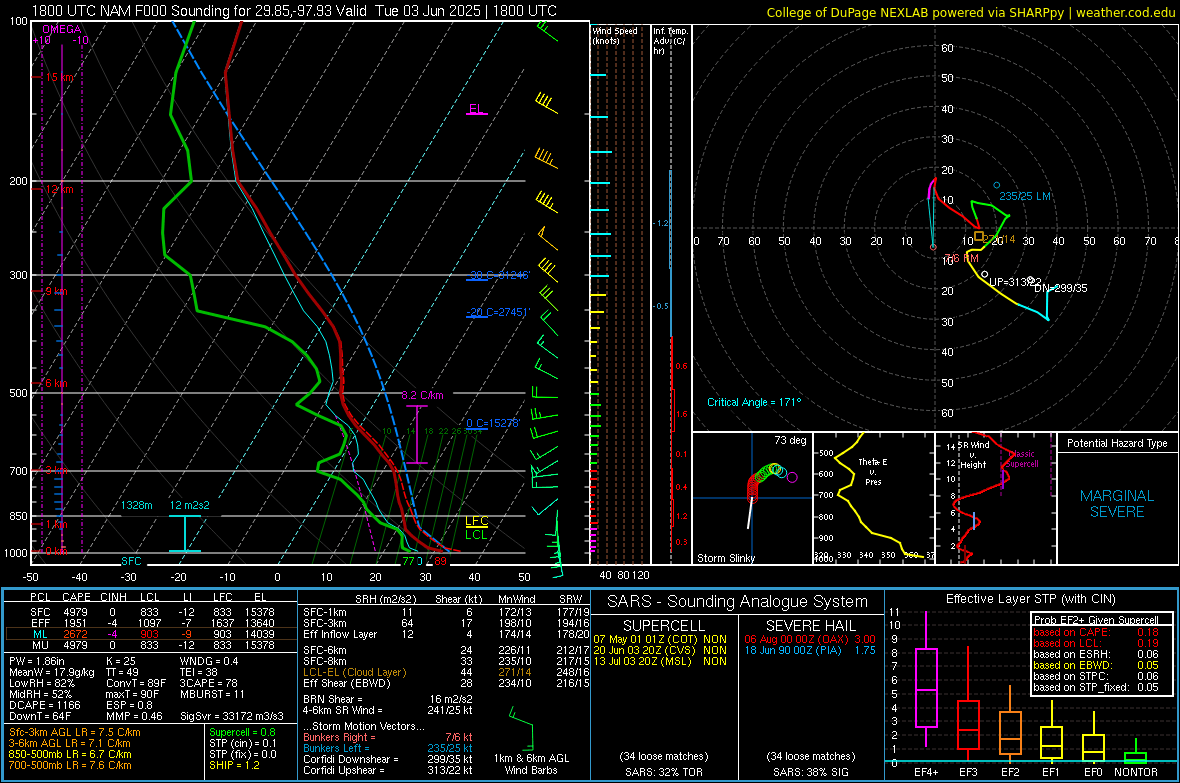Click the 'STP (cin) = 0.1' value
This screenshot has height=783, width=1180.
[243, 743]
